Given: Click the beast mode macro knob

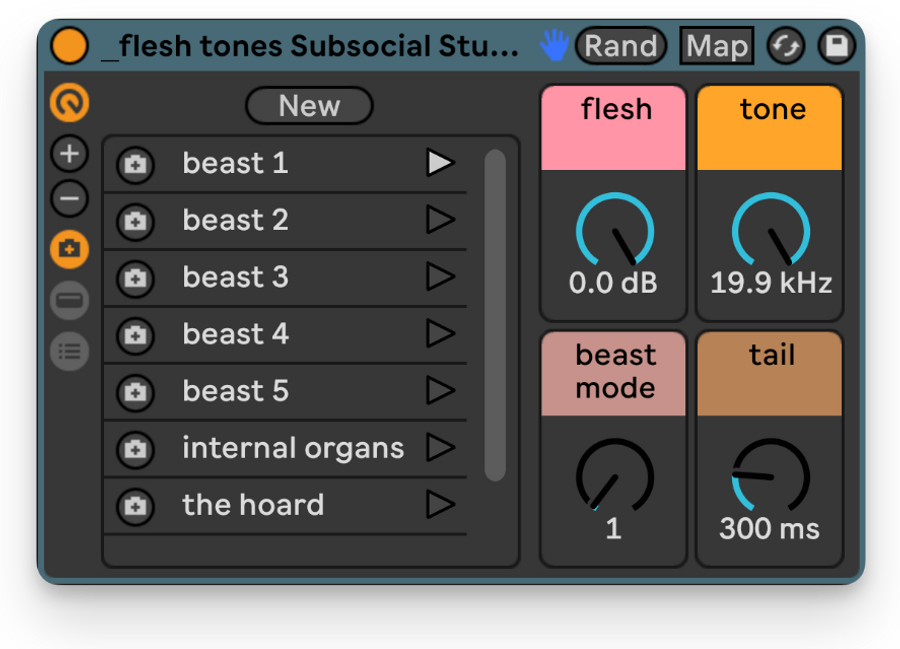Looking at the screenshot, I should 615,477.
